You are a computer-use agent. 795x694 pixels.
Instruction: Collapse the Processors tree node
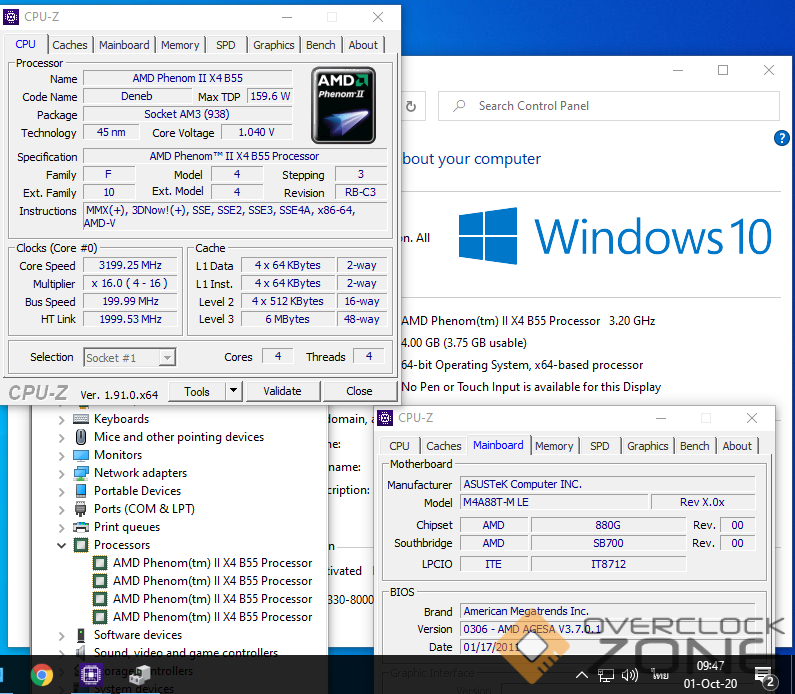pyautogui.click(x=62, y=545)
